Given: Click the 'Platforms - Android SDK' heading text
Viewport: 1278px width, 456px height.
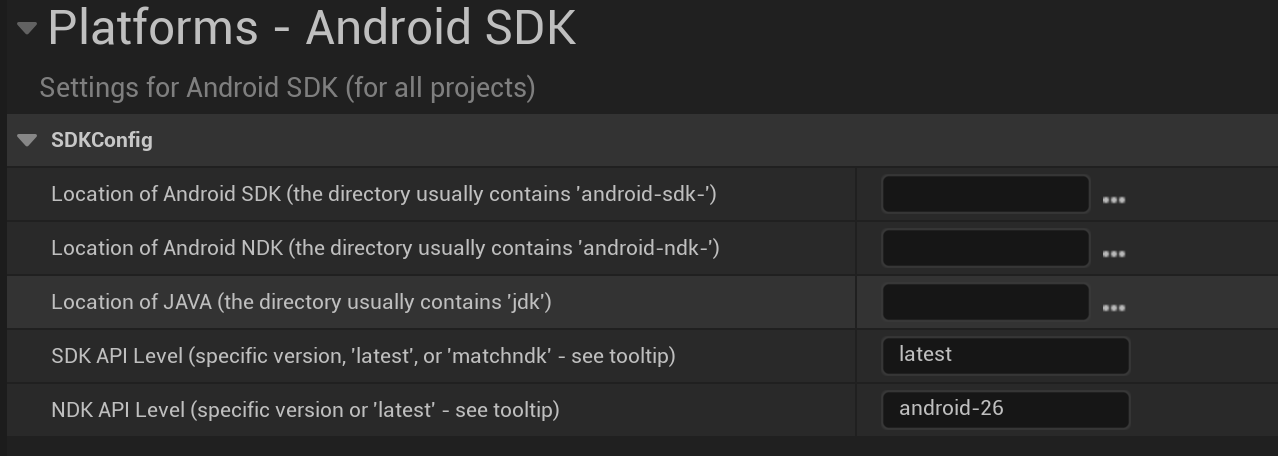Looking at the screenshot, I should tap(311, 28).
